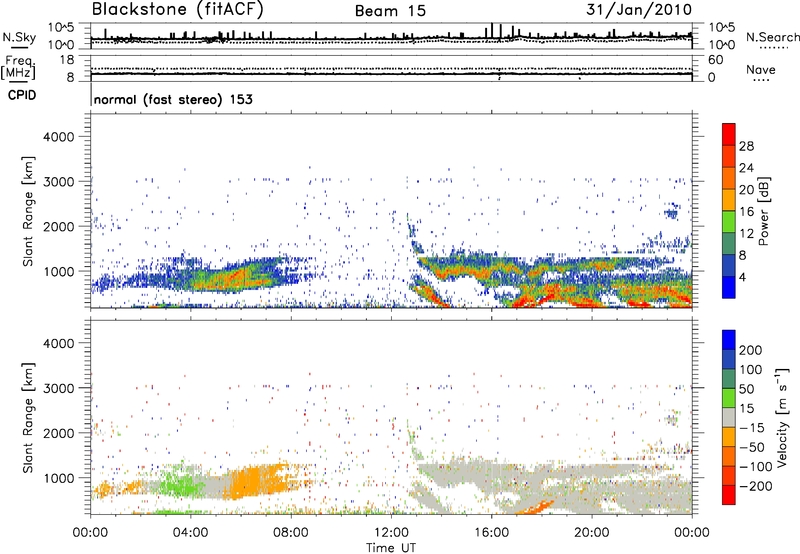Click the "16" power colorbar label

[x=746, y=212]
